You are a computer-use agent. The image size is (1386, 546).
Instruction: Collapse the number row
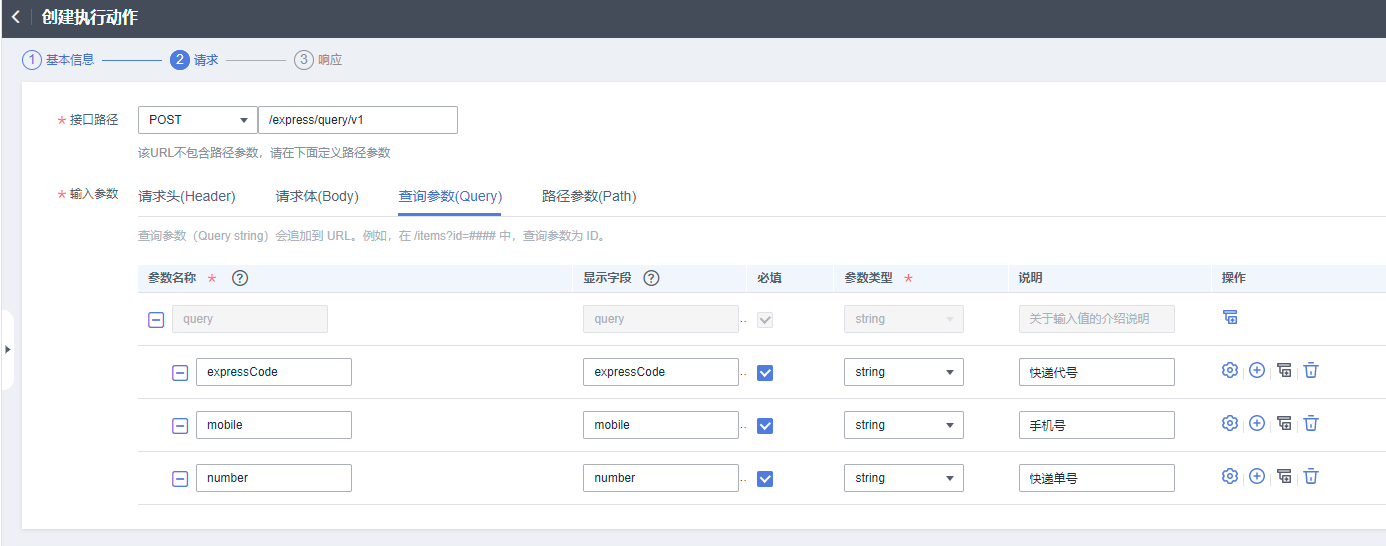click(180, 479)
